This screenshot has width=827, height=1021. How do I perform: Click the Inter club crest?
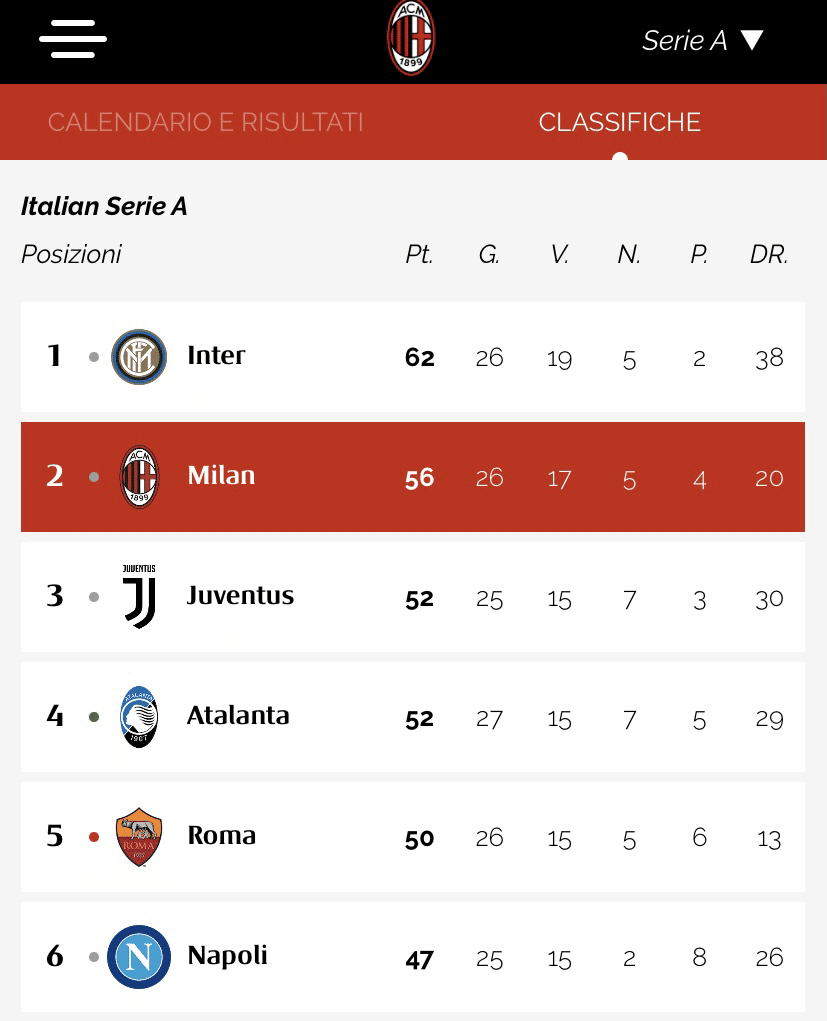(x=139, y=357)
